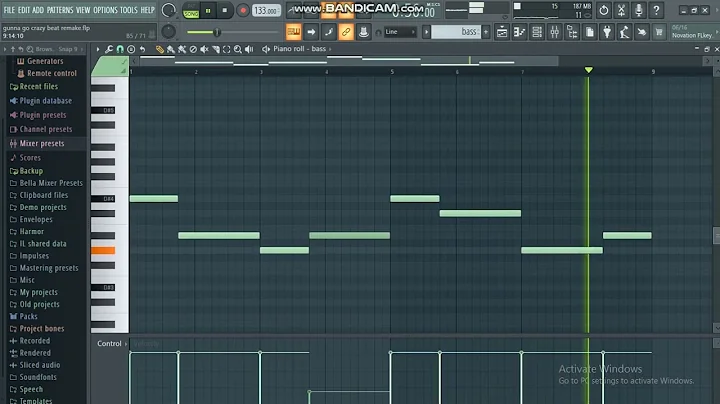Select the Generators item in browser
This screenshot has width=720, height=404.
(x=45, y=61)
